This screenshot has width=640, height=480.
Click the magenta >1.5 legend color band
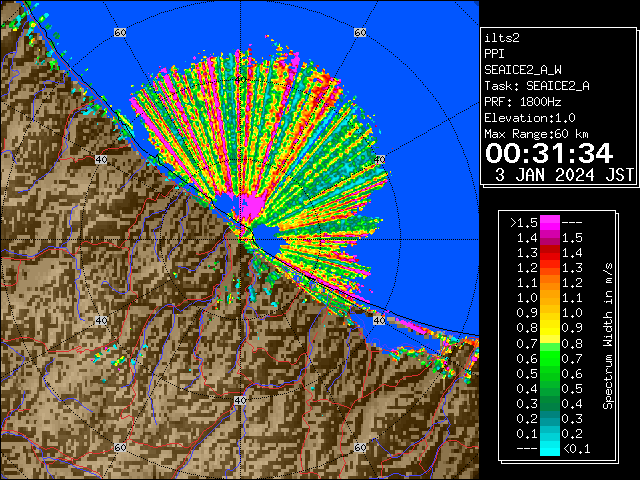tap(549, 222)
